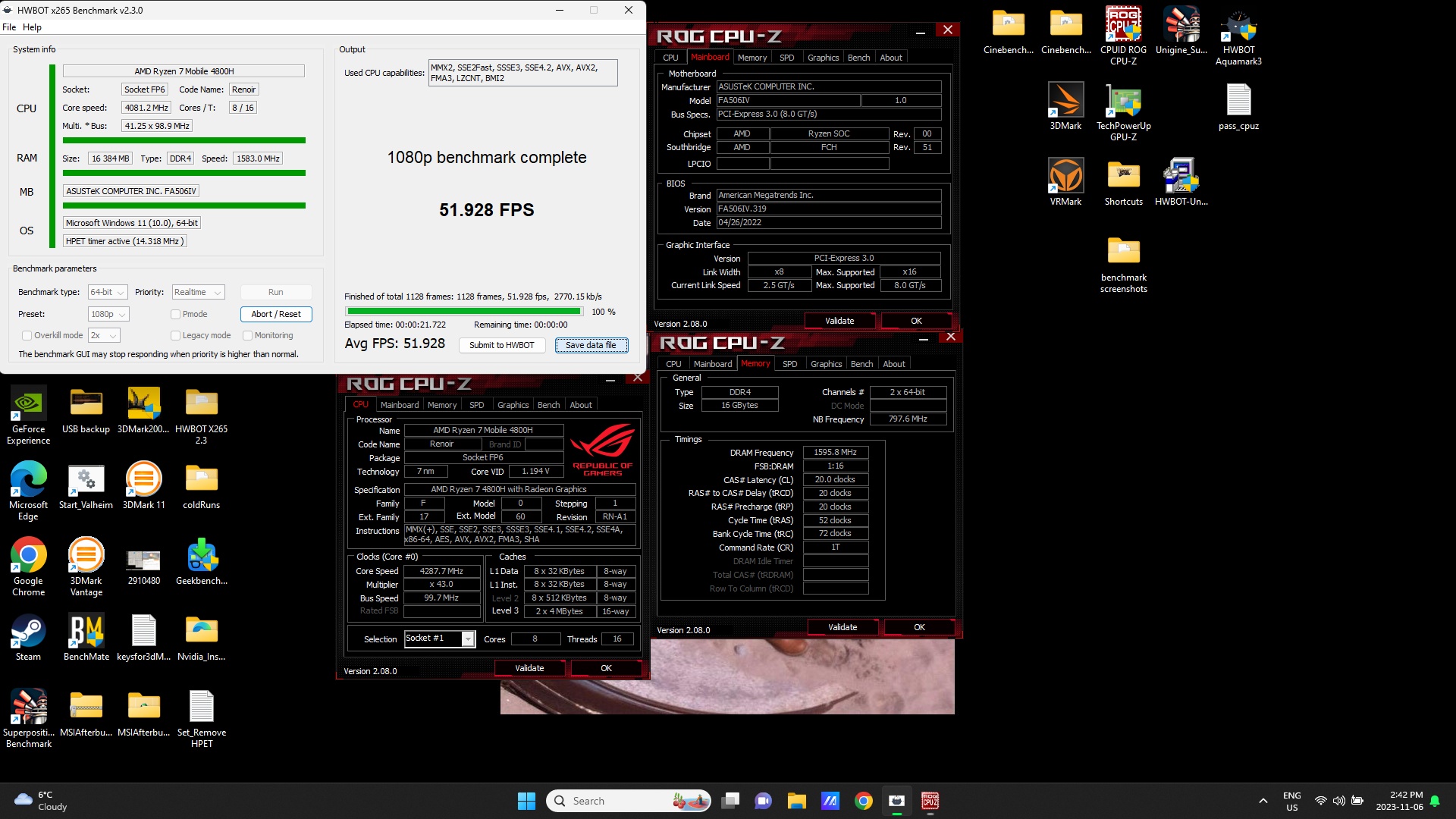Open pass_cpuz text file icon
Screen dimensions: 1456x819
(1238, 107)
